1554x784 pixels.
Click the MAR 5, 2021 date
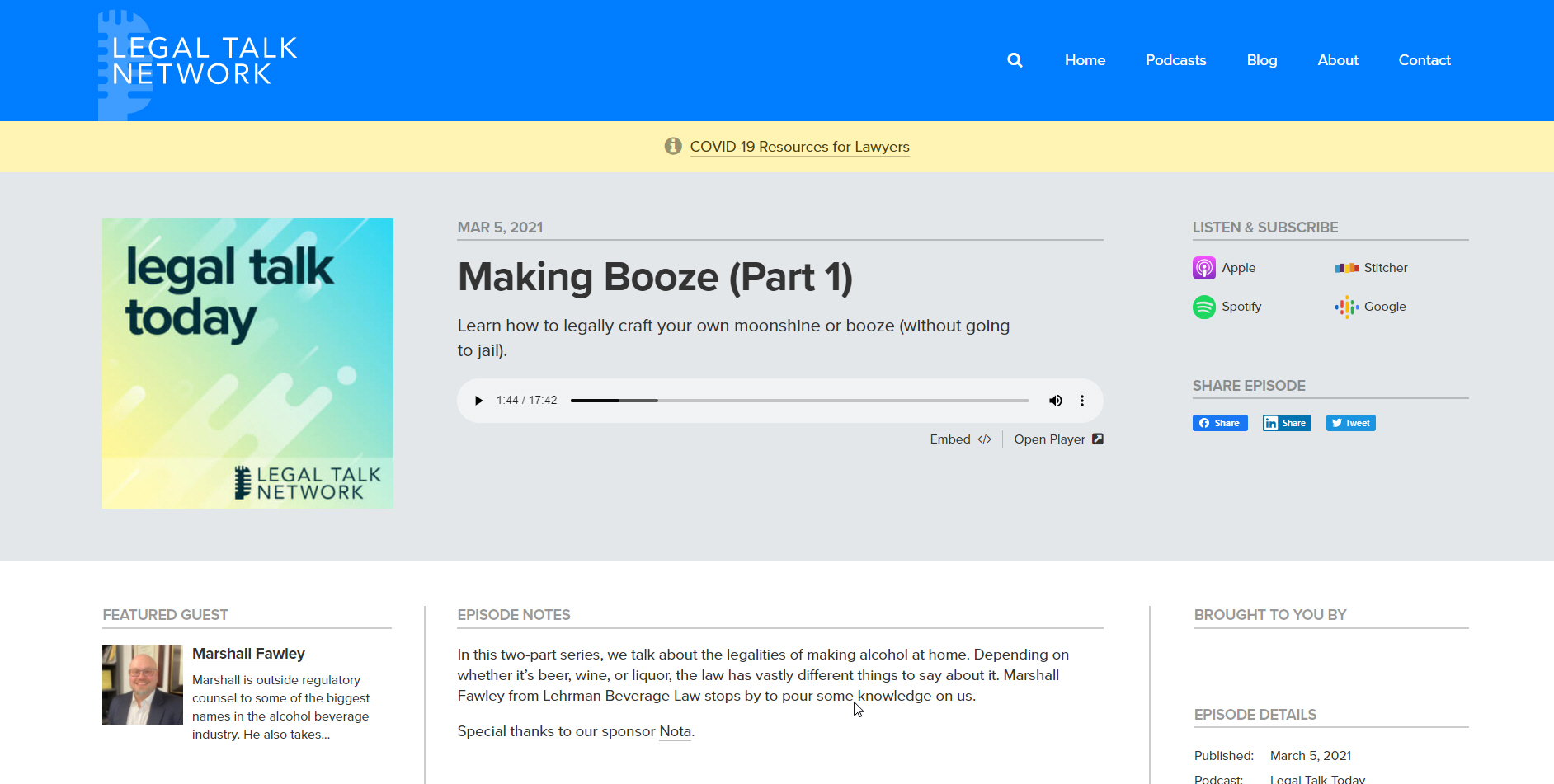pyautogui.click(x=500, y=228)
